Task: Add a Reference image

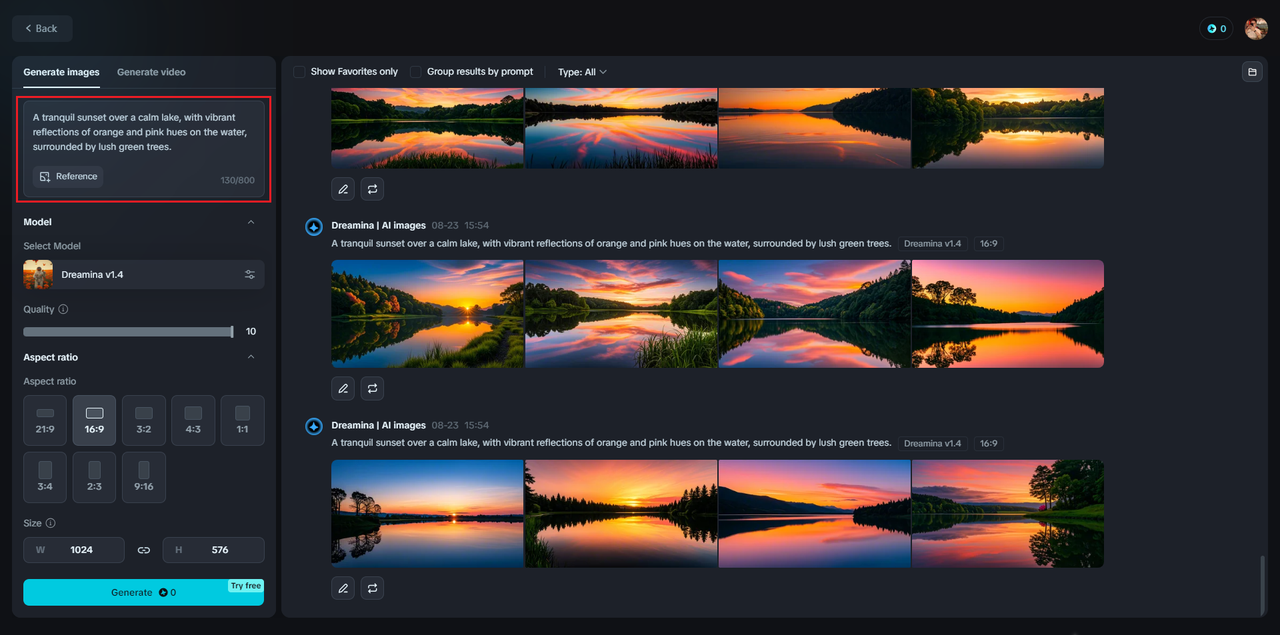Action: point(68,176)
